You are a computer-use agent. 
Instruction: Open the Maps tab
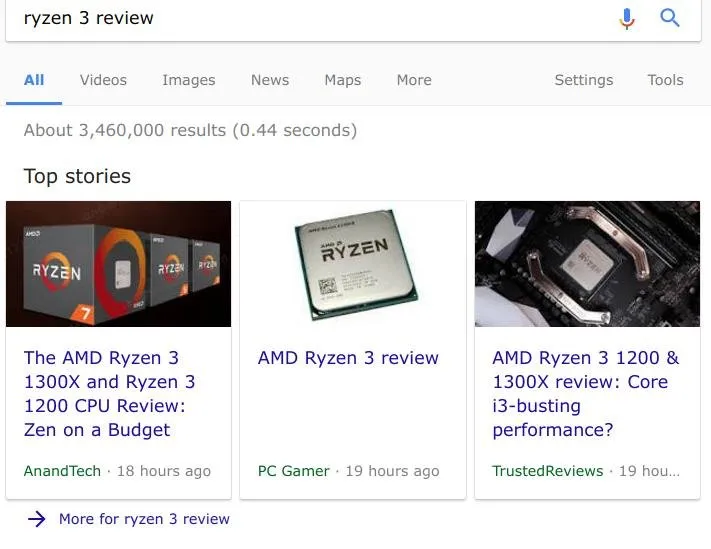[x=343, y=80]
